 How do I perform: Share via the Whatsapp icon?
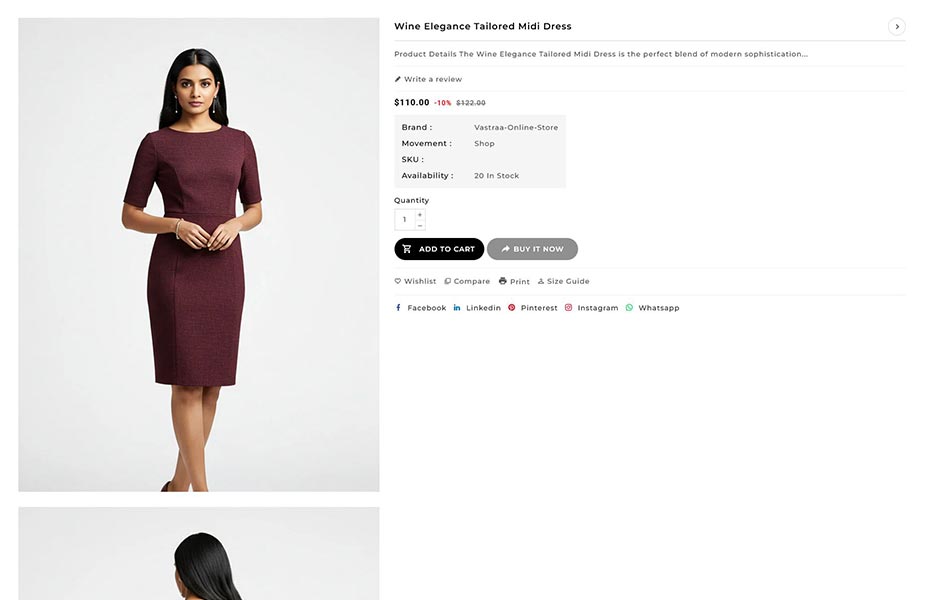click(x=630, y=308)
